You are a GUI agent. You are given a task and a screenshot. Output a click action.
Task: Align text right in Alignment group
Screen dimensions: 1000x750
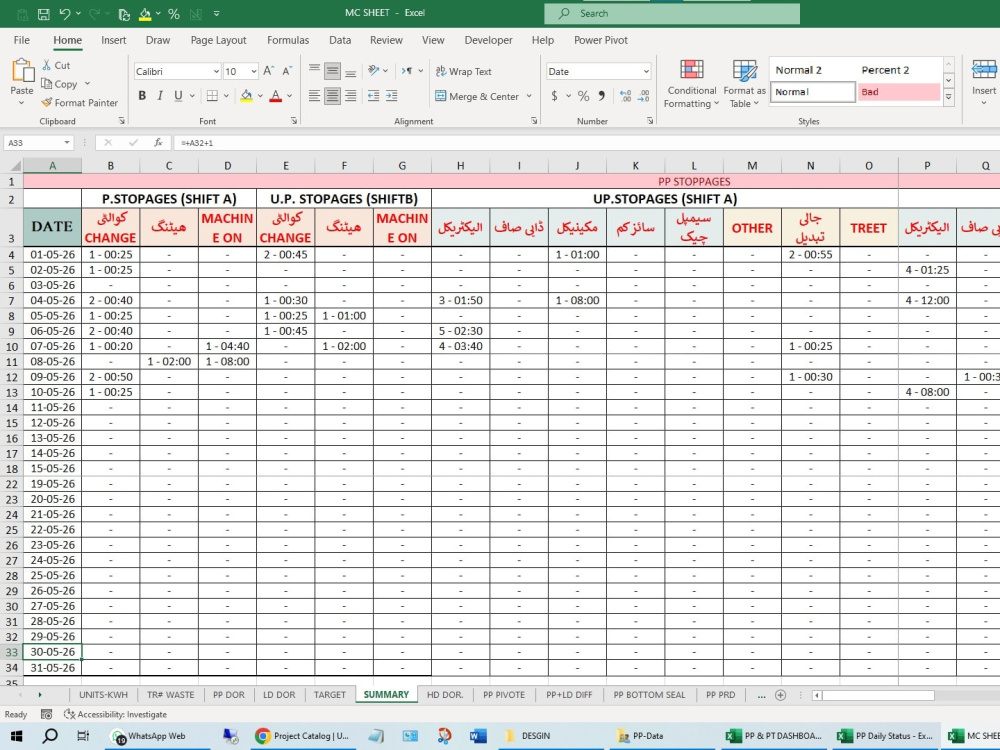[350, 96]
